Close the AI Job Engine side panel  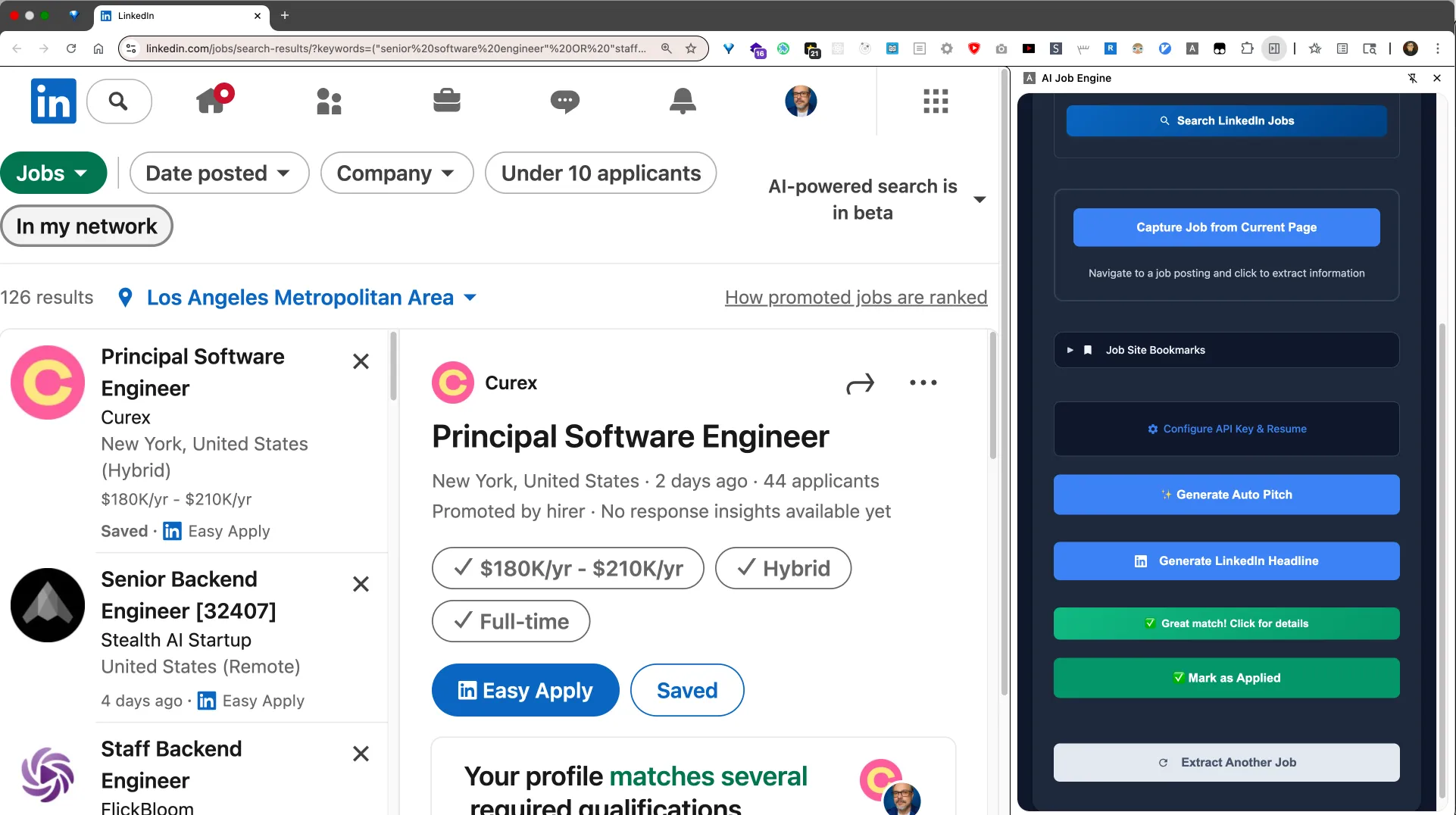tap(1437, 78)
